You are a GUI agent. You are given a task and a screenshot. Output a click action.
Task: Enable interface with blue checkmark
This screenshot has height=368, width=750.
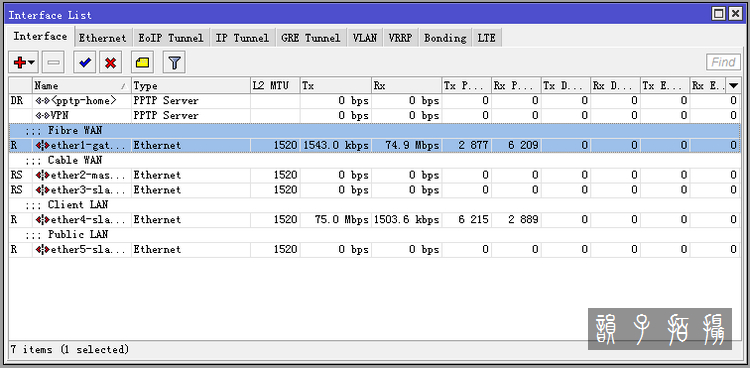click(85, 63)
